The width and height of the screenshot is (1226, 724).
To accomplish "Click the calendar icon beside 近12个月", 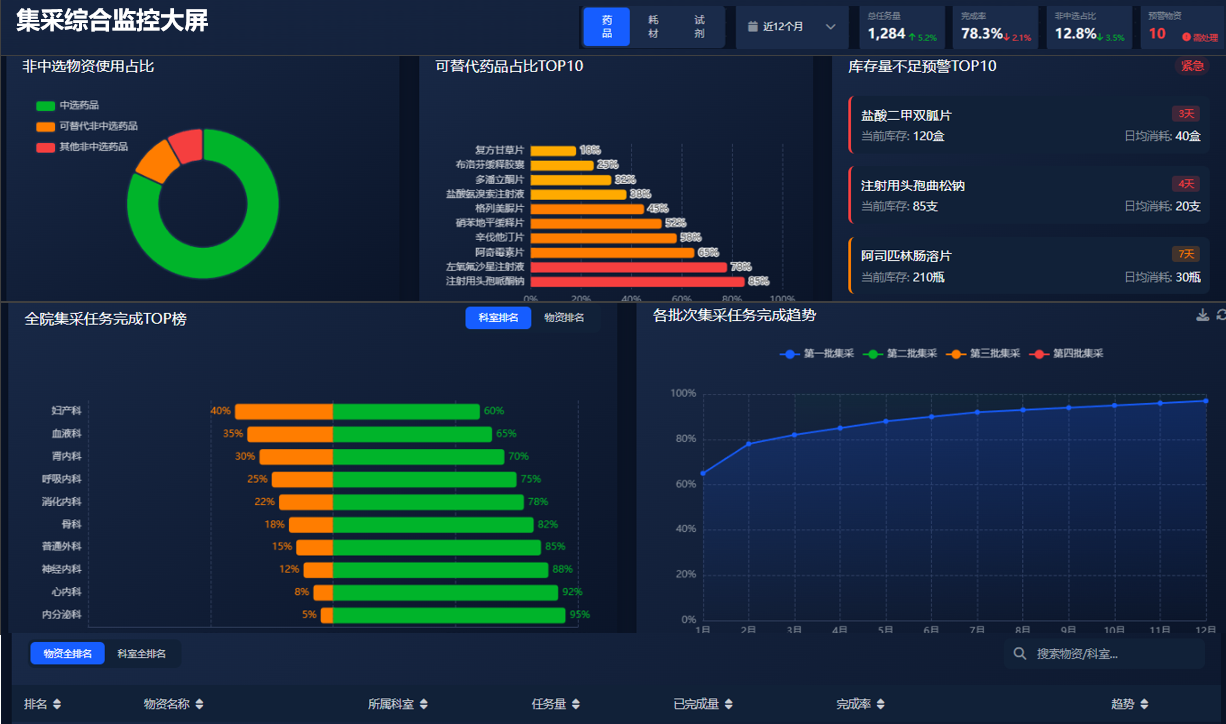I will [x=752, y=27].
